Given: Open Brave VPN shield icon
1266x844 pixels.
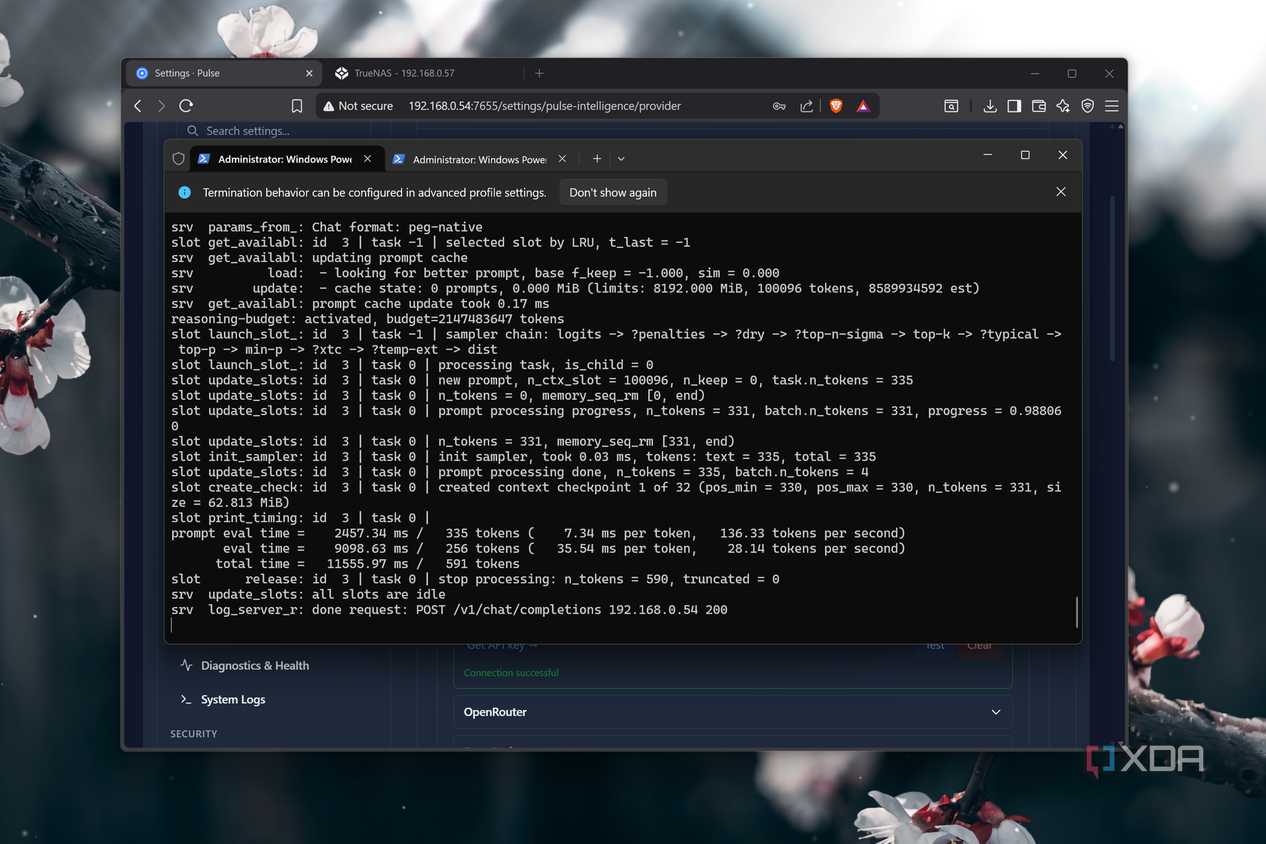Looking at the screenshot, I should coord(1087,106).
